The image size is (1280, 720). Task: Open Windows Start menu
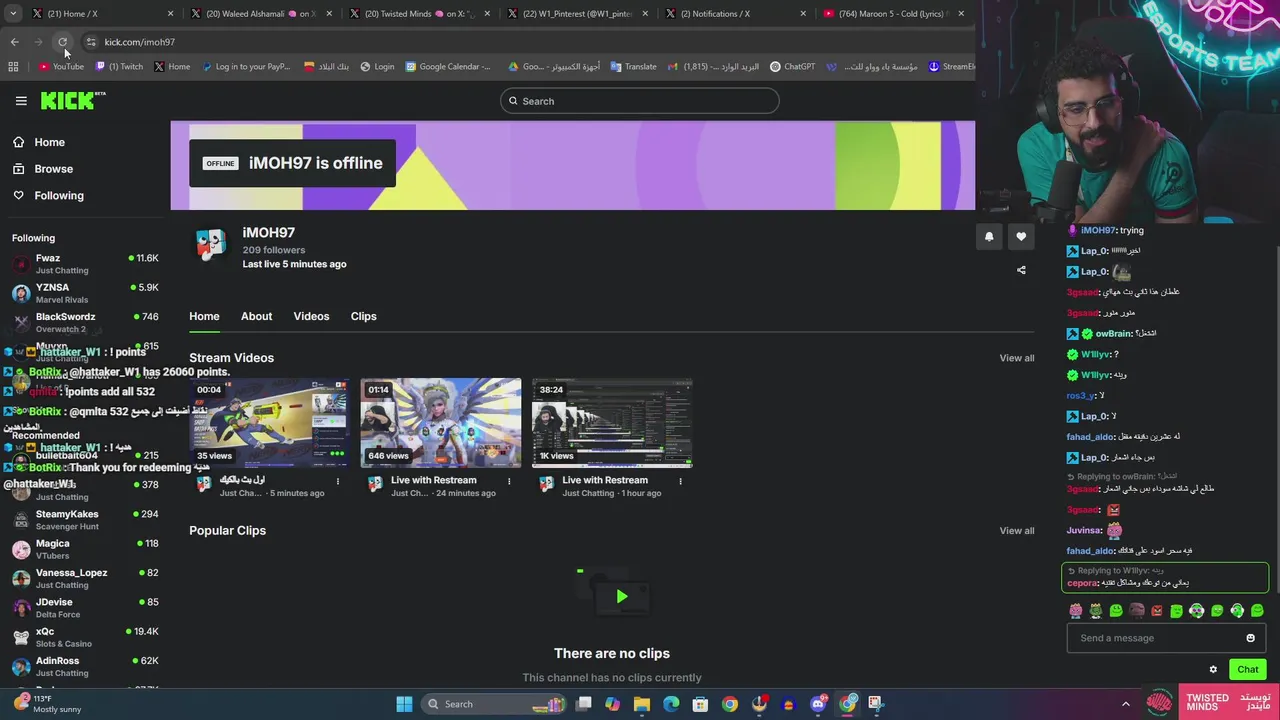(404, 704)
